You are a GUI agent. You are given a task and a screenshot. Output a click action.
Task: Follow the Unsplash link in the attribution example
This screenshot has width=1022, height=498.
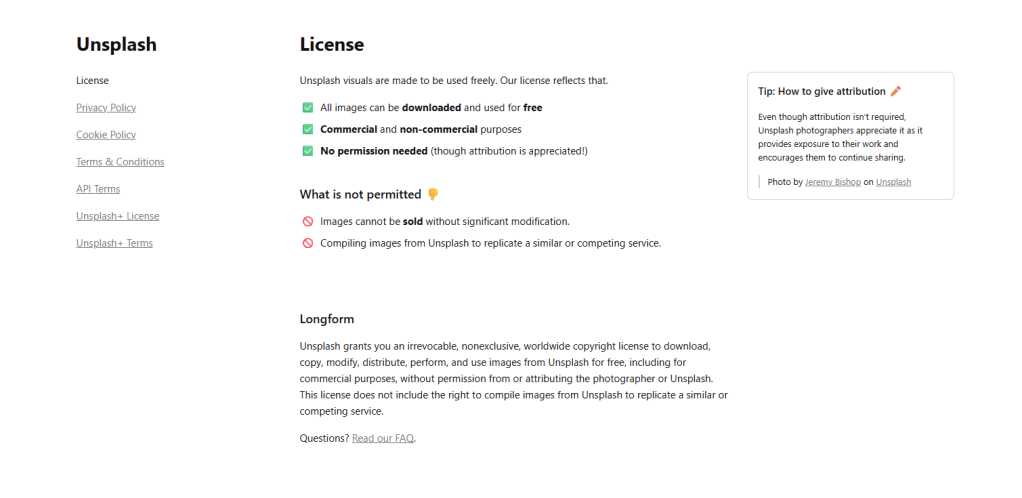coord(893,182)
